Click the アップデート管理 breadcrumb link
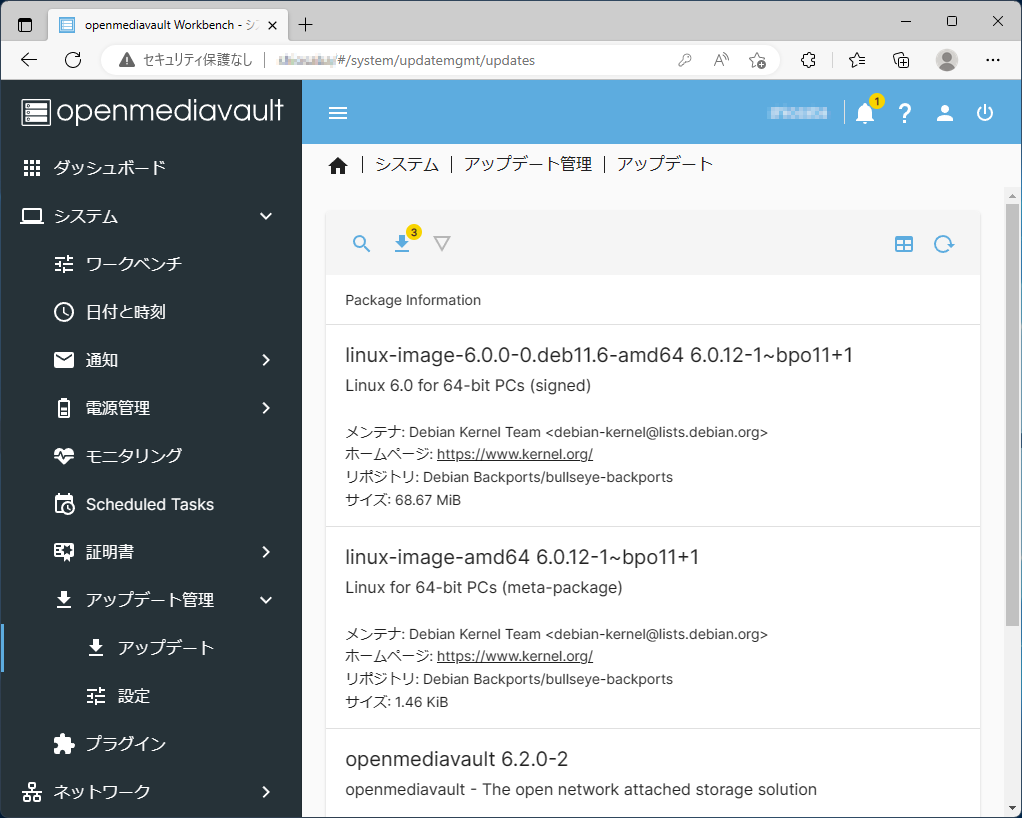The width and height of the screenshot is (1022, 818). 528,165
